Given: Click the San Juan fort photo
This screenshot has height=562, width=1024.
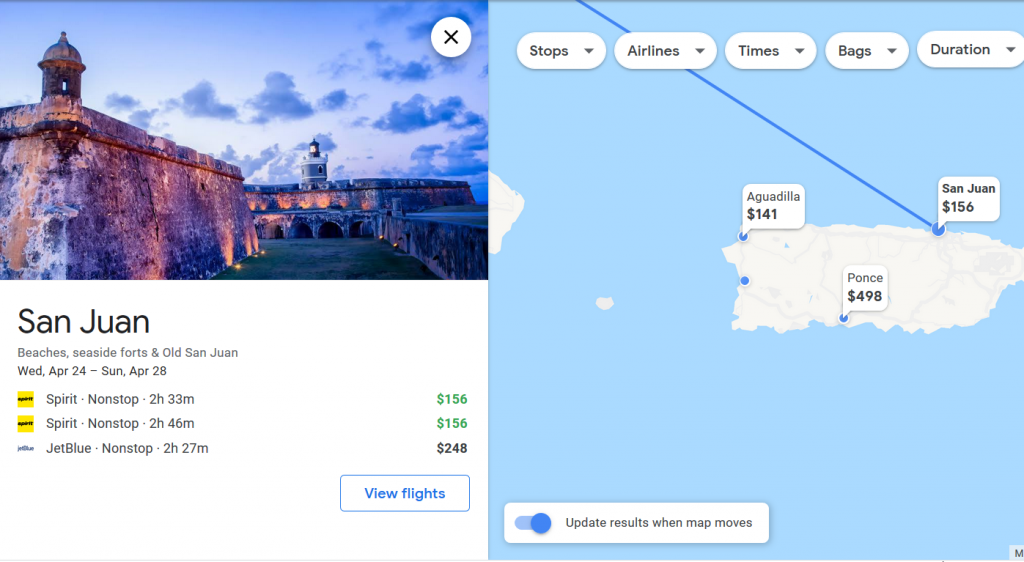Looking at the screenshot, I should tap(244, 140).
